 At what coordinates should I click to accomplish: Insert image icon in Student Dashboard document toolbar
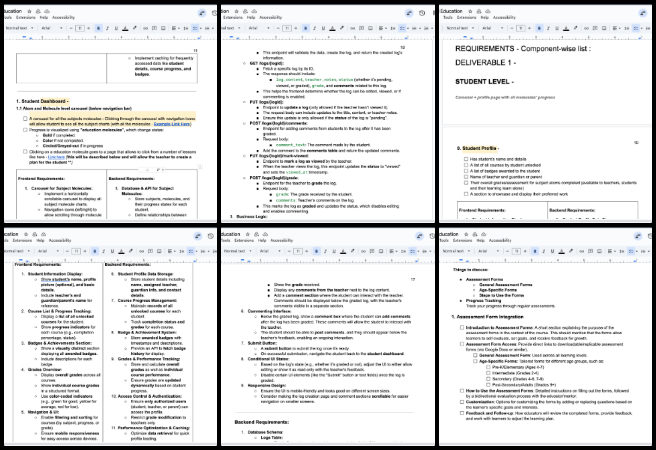point(163,28)
